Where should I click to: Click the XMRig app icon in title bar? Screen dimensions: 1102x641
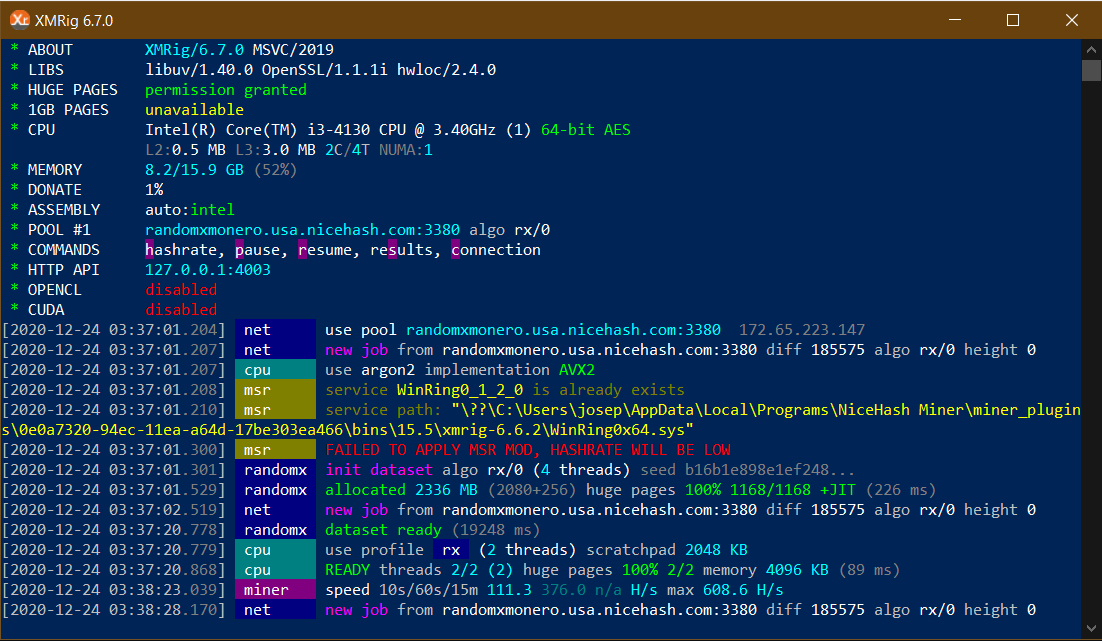(20, 20)
